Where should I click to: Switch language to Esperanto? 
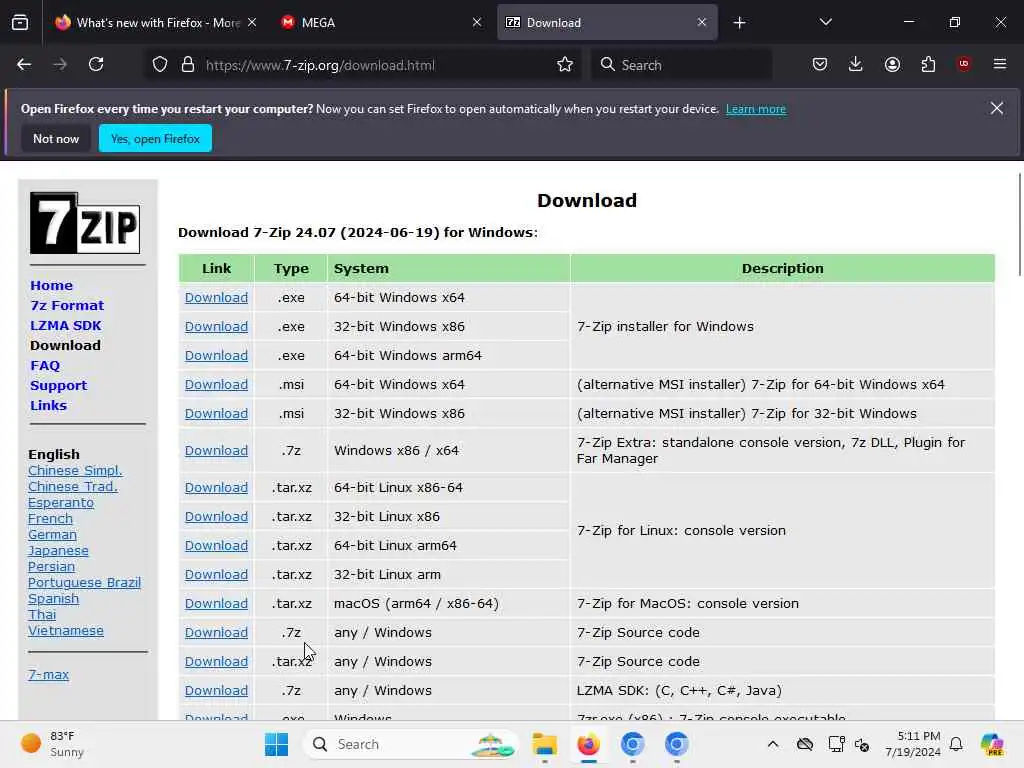[61, 502]
